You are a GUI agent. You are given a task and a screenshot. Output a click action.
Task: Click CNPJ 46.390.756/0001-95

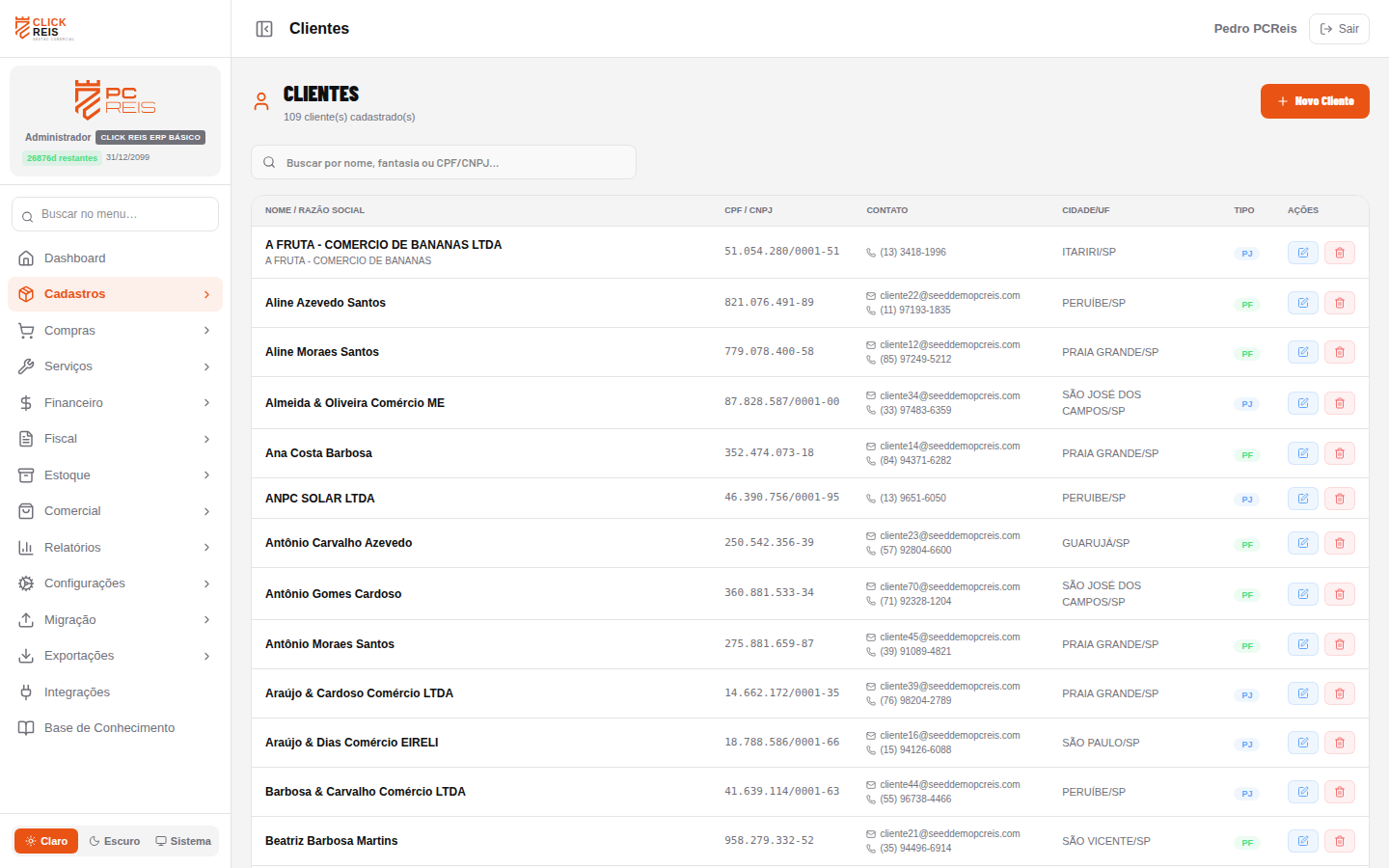pos(781,498)
